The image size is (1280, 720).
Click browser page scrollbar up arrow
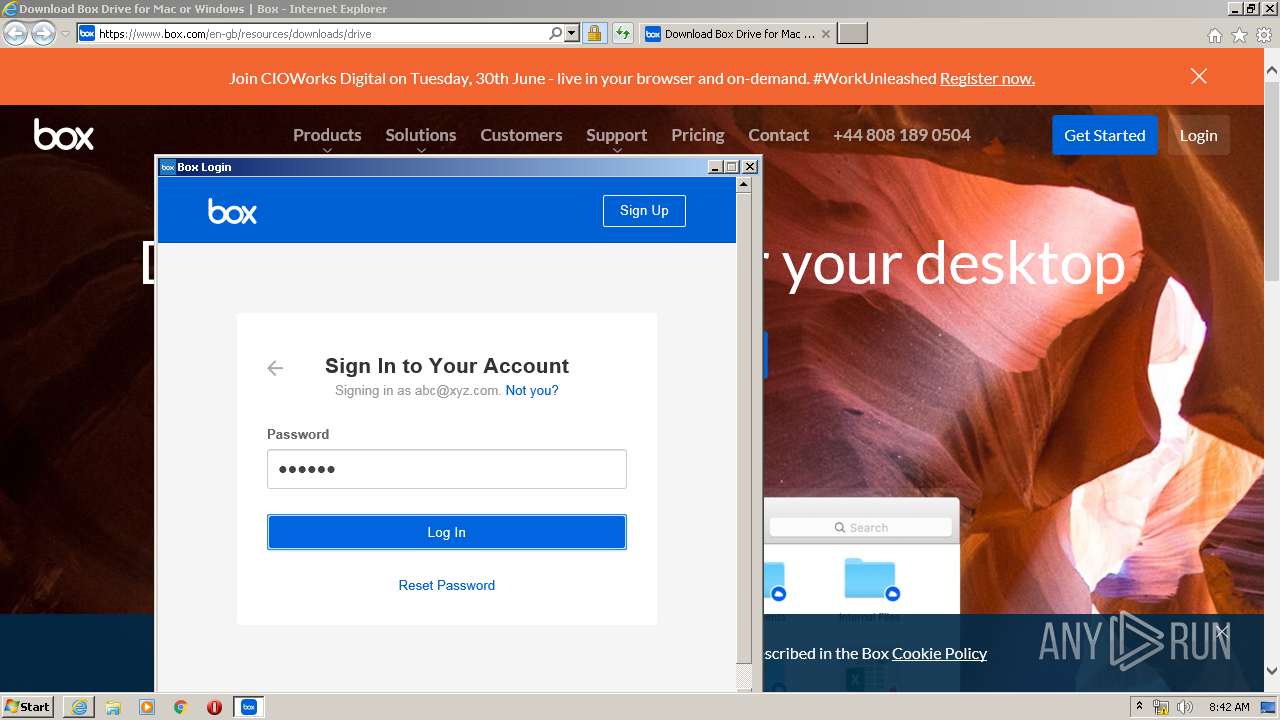[x=1272, y=71]
